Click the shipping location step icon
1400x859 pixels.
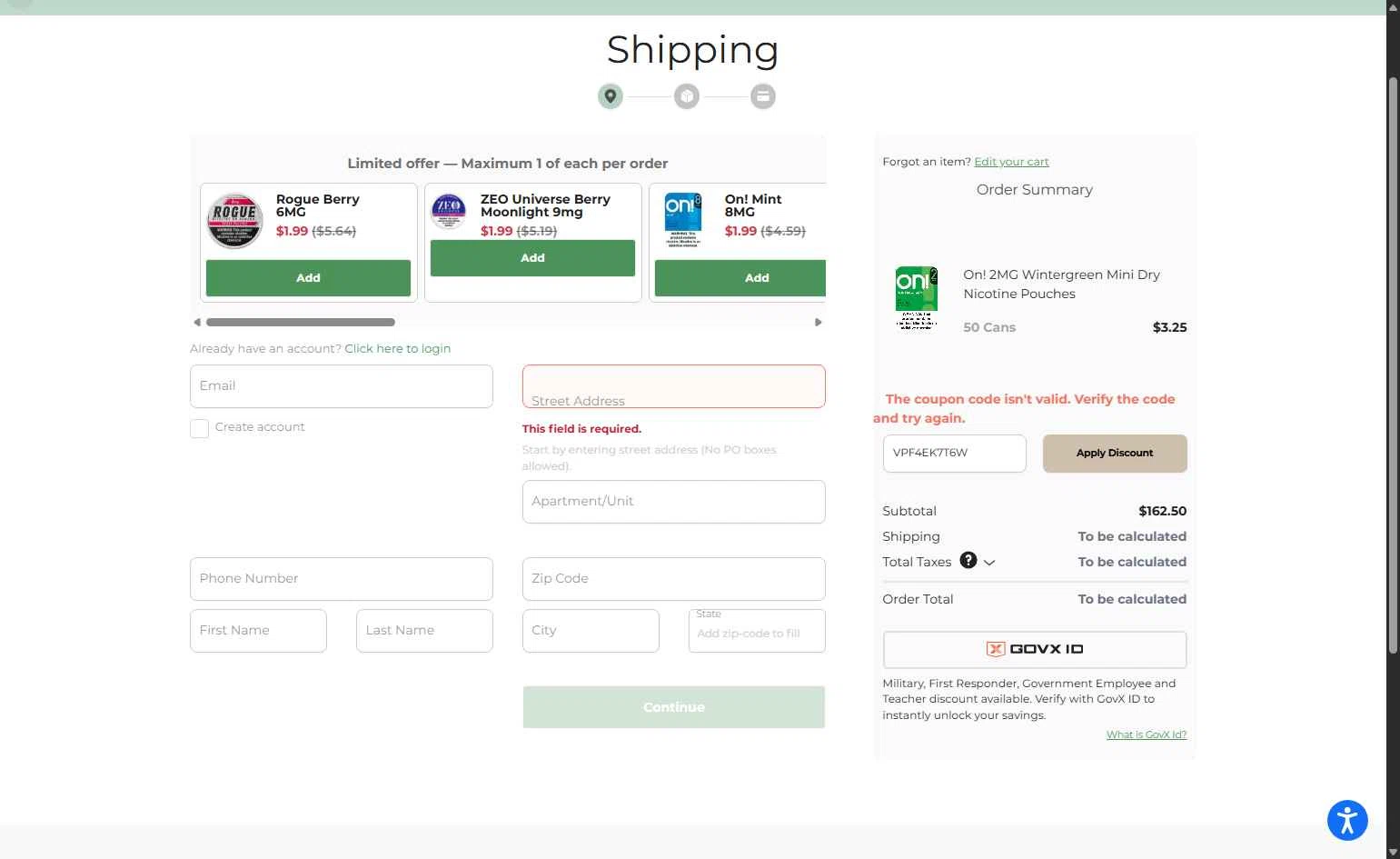pyautogui.click(x=611, y=96)
